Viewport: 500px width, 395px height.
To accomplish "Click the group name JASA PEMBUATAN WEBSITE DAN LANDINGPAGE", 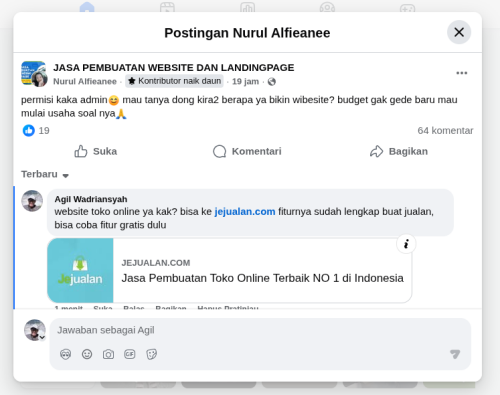I will tap(174, 68).
